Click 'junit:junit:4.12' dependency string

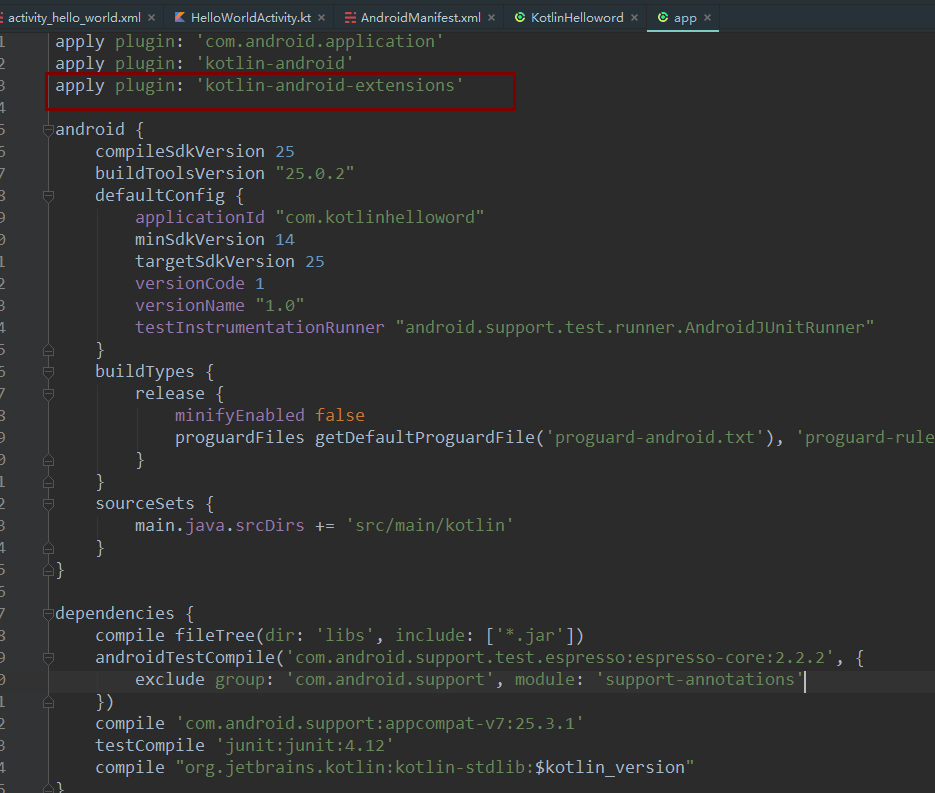[304, 746]
